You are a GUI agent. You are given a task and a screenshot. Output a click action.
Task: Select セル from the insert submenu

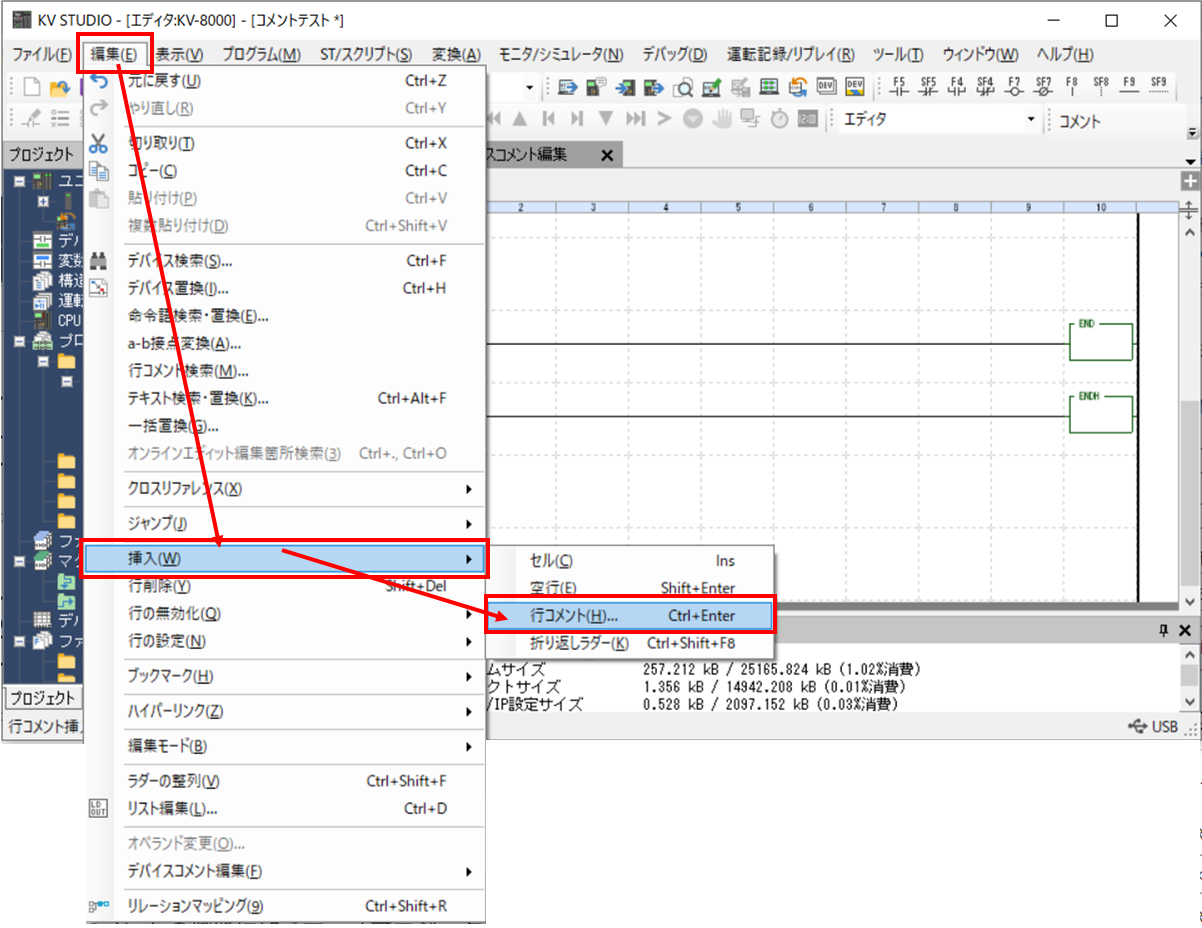click(x=630, y=562)
